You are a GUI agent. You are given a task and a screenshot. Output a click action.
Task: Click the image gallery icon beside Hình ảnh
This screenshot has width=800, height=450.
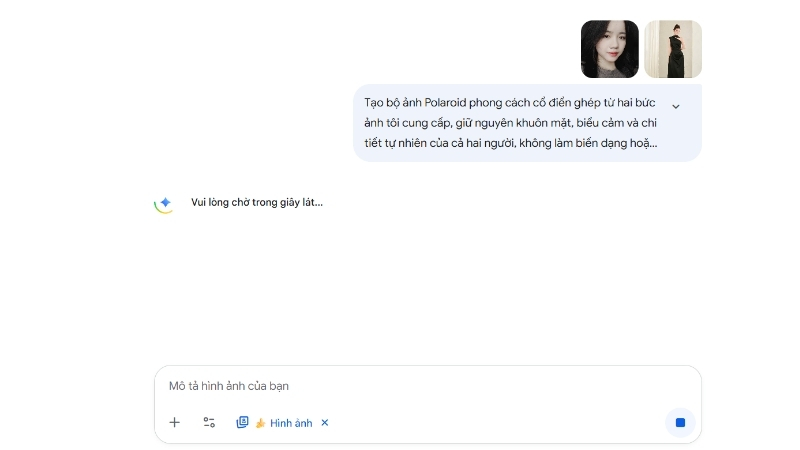point(242,422)
